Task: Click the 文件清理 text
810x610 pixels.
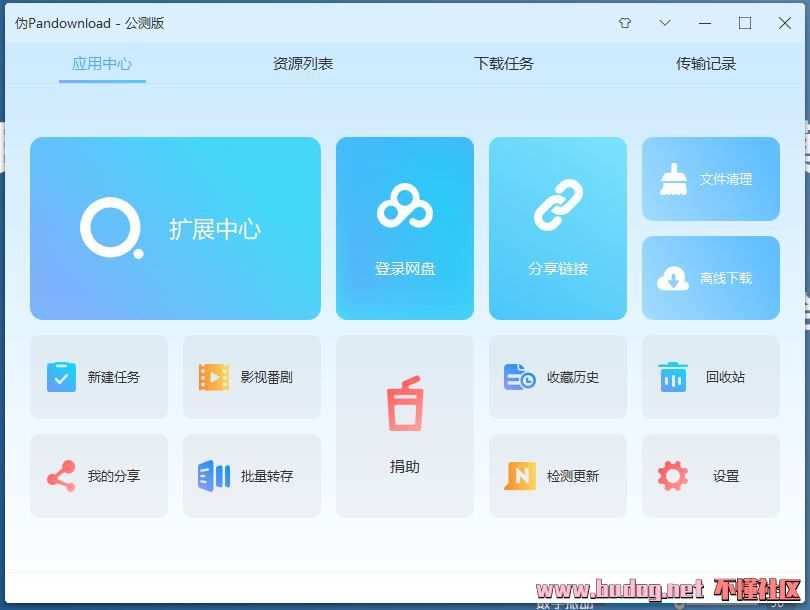Action: point(726,179)
